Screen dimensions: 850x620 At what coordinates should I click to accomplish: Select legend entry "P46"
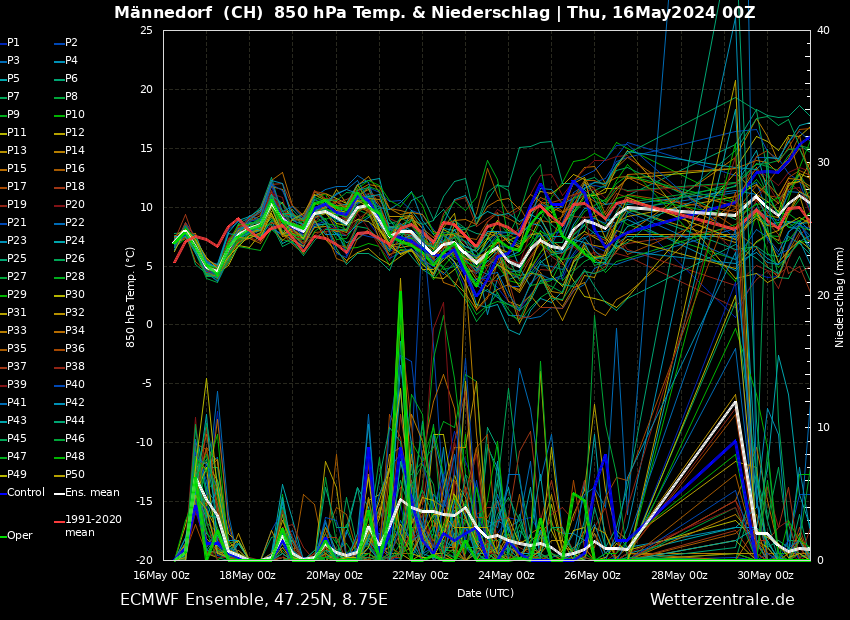click(x=75, y=438)
